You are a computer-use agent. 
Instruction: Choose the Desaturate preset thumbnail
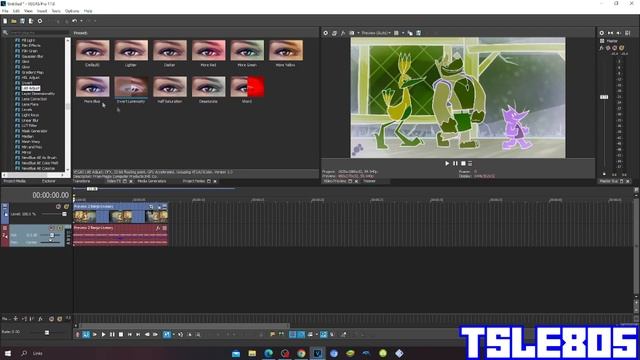click(208, 87)
